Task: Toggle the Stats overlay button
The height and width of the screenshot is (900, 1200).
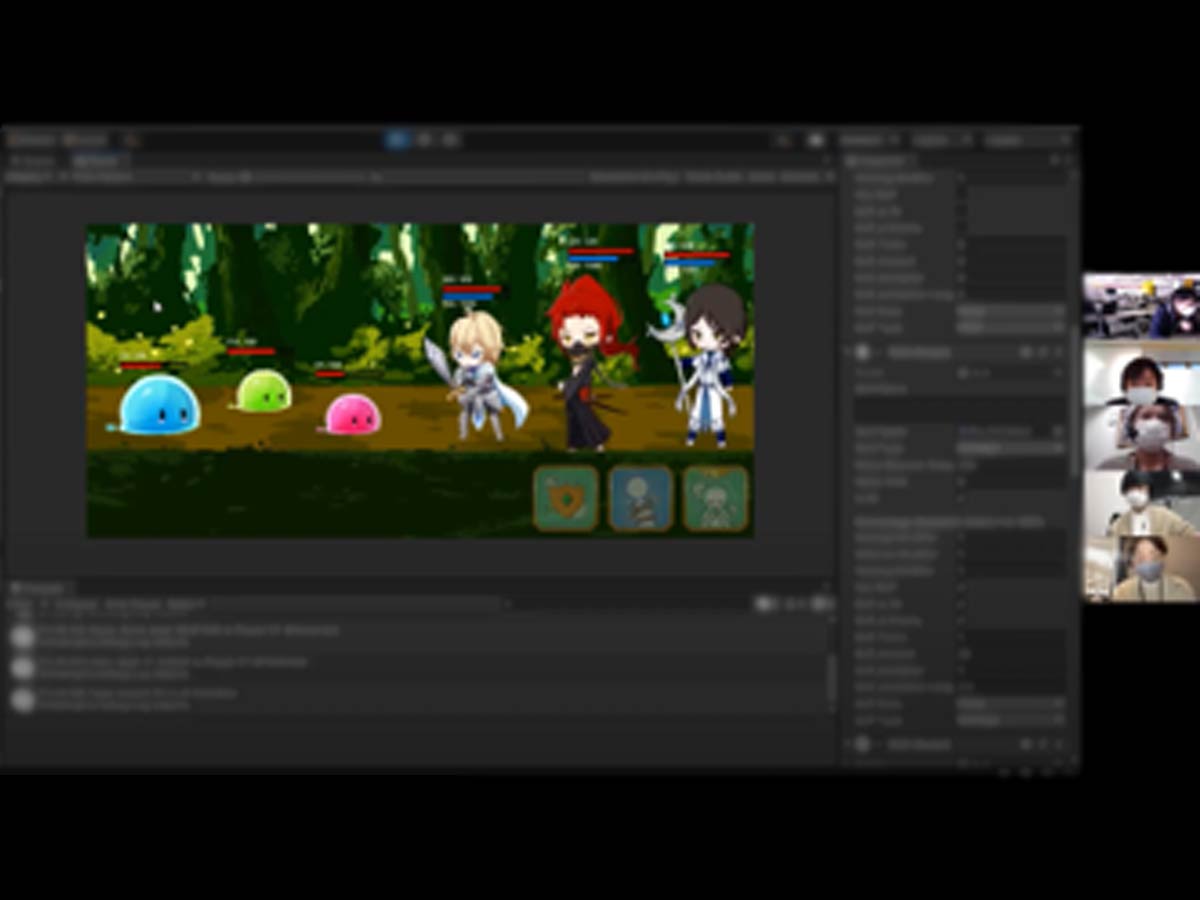Action: click(x=762, y=177)
